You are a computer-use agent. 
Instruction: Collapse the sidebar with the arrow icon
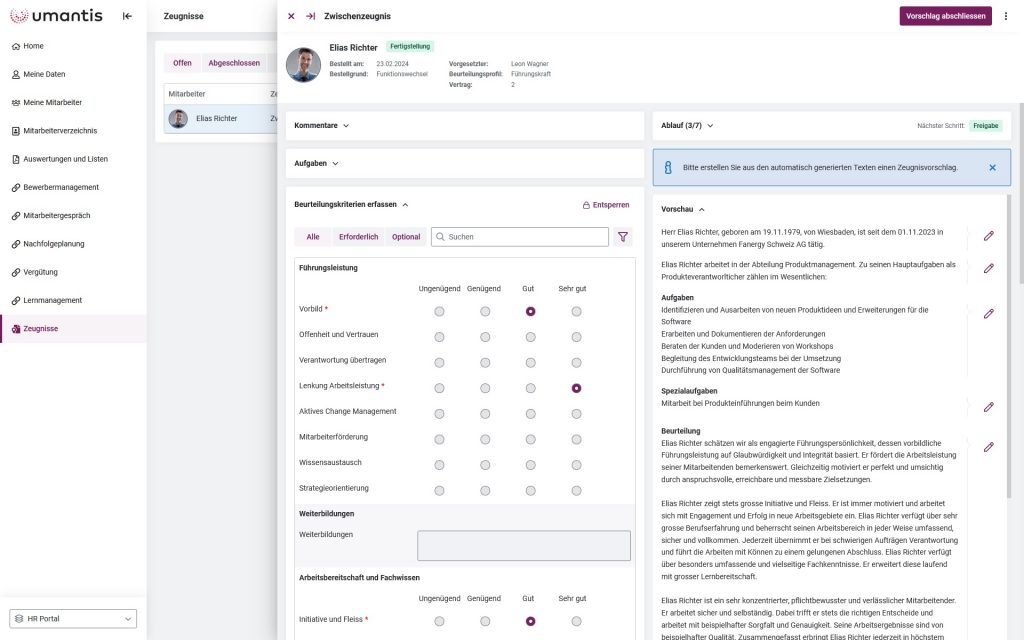point(127,16)
